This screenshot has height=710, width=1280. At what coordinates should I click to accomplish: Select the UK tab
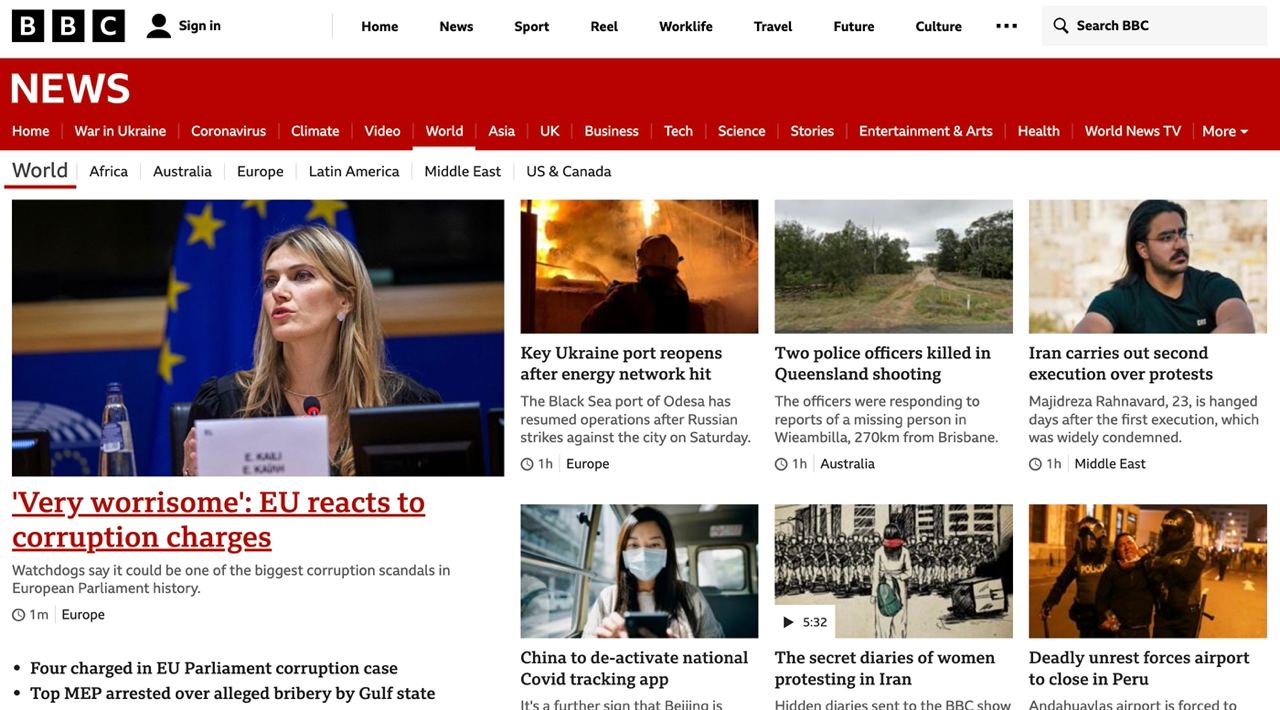[550, 131]
